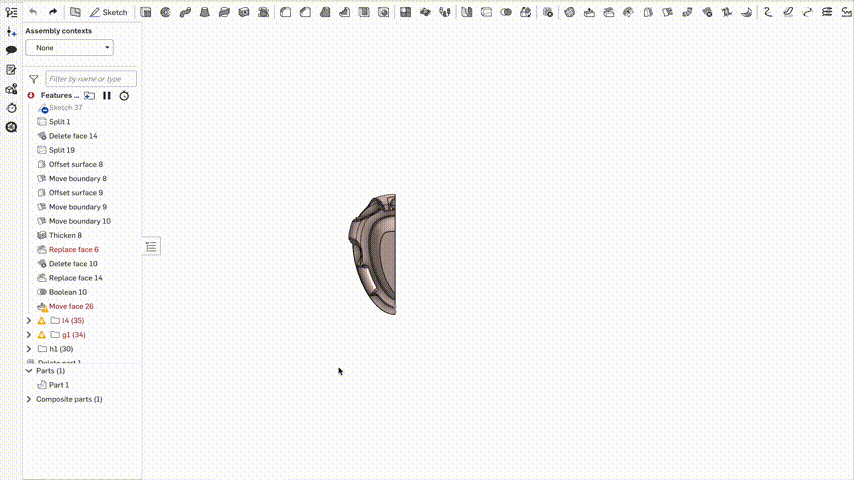Screen dimensions: 854x480
Task: Start a new Sketch
Action: coord(109,12)
